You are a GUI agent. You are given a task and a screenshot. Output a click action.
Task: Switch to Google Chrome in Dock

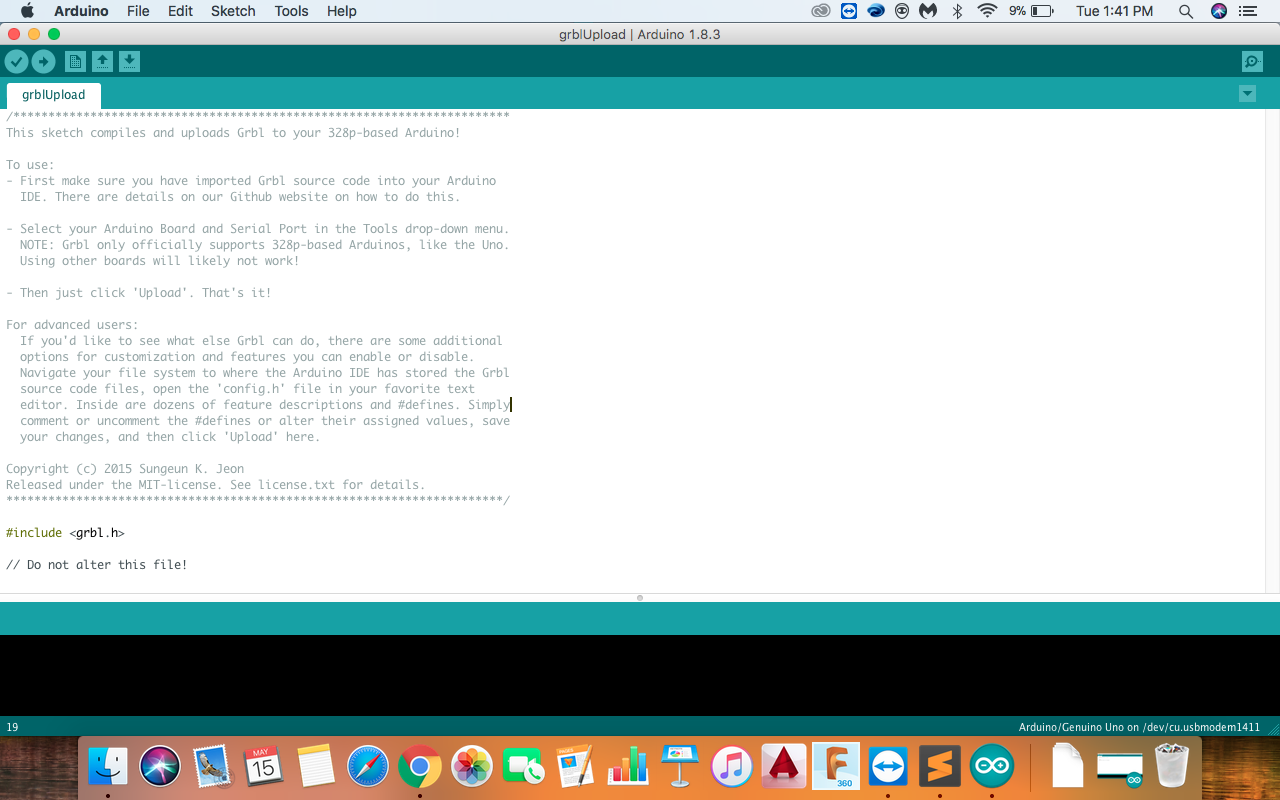click(420, 767)
